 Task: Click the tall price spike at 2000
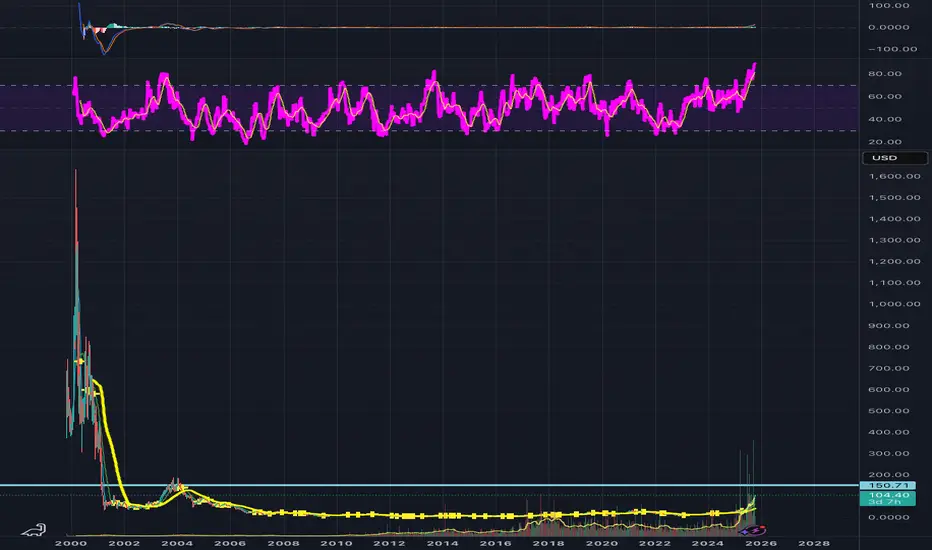pos(76,200)
